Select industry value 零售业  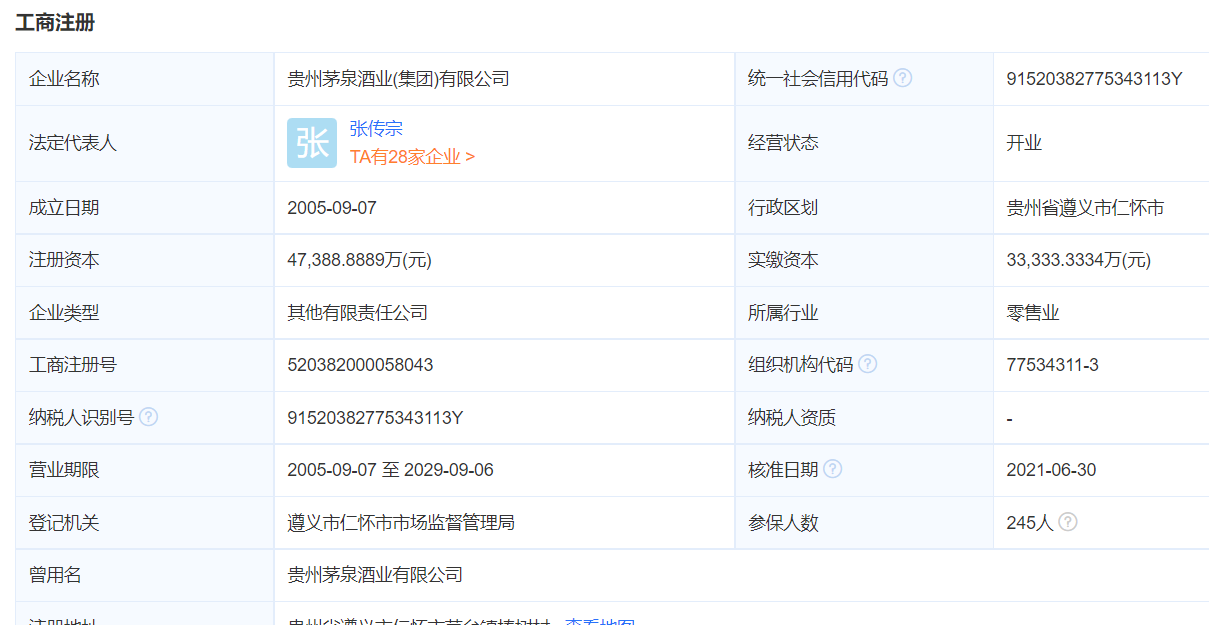tap(1033, 313)
